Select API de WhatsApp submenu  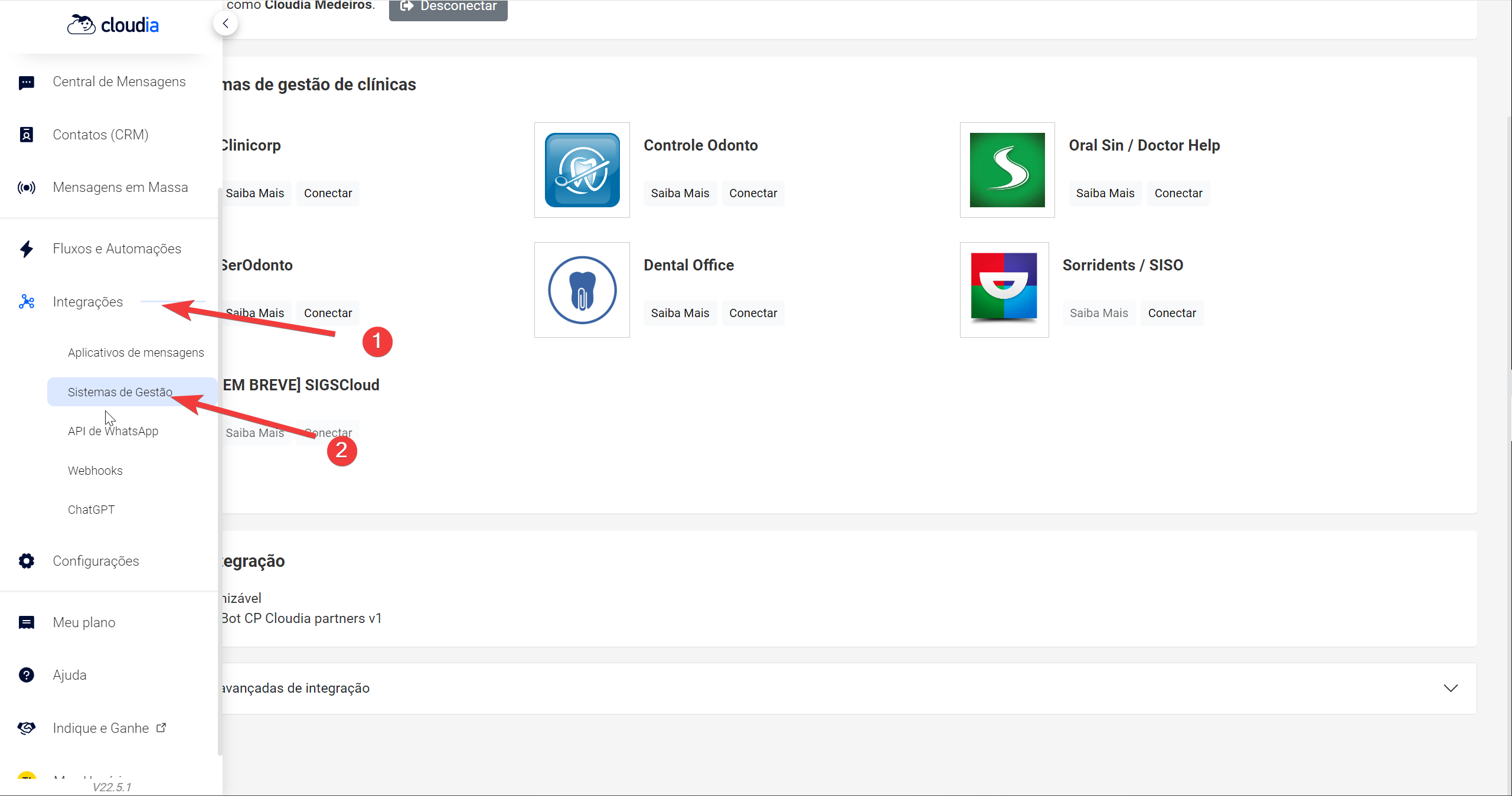coord(113,431)
